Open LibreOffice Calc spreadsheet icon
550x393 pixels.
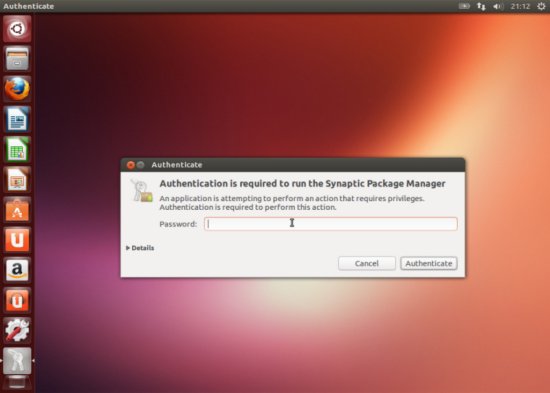coord(17,149)
